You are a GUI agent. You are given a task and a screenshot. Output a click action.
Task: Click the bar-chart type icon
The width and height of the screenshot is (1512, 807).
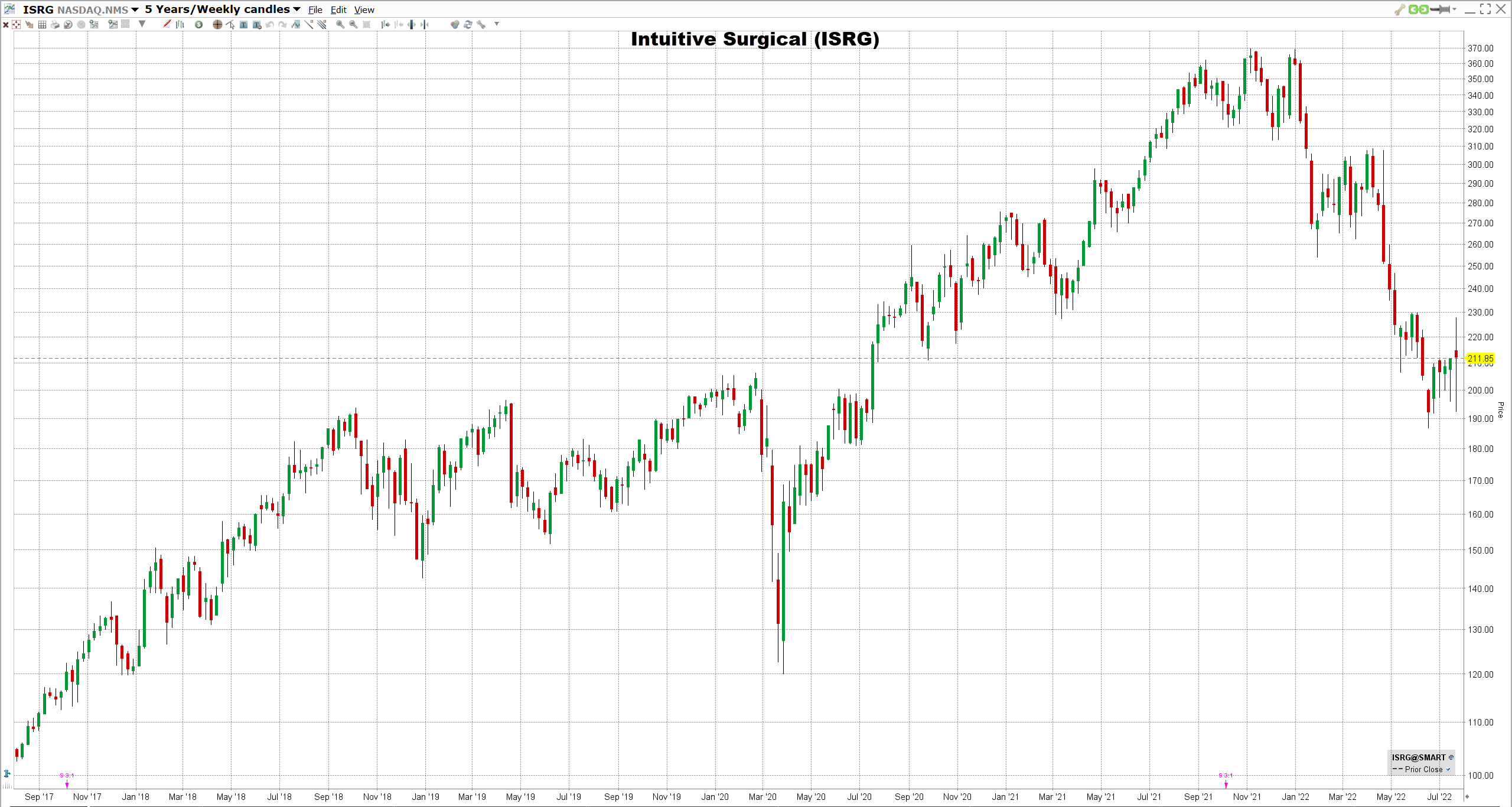coord(180,24)
